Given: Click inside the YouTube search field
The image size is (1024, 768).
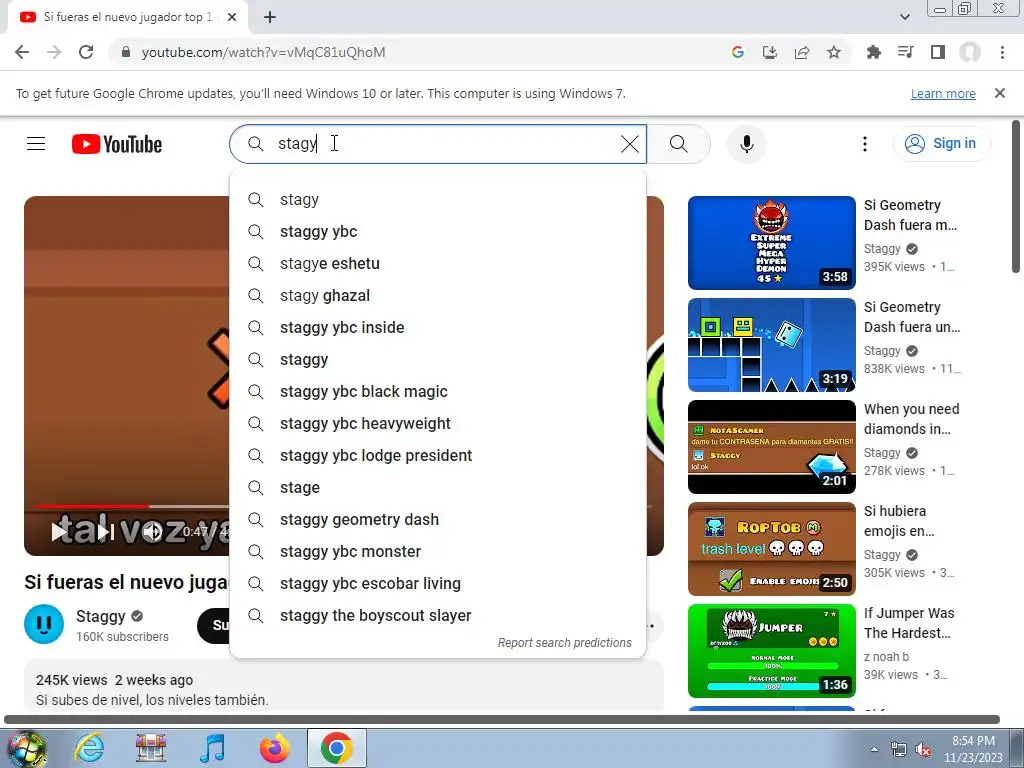Looking at the screenshot, I should point(438,144).
